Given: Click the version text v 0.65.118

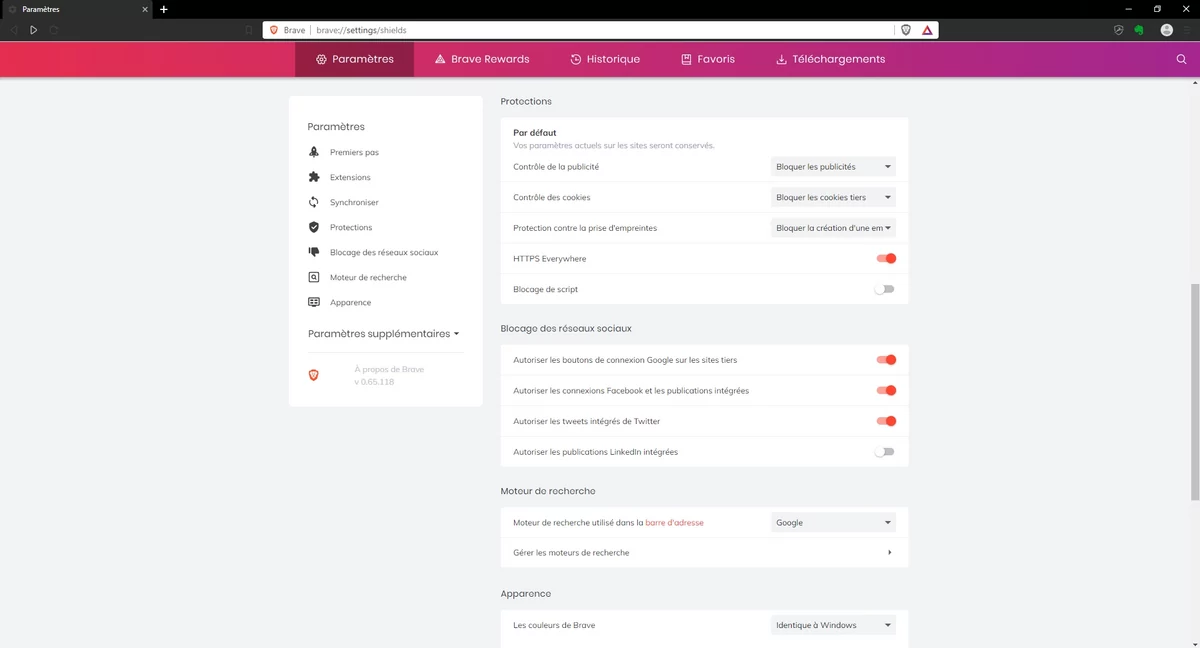Looking at the screenshot, I should (x=374, y=382).
